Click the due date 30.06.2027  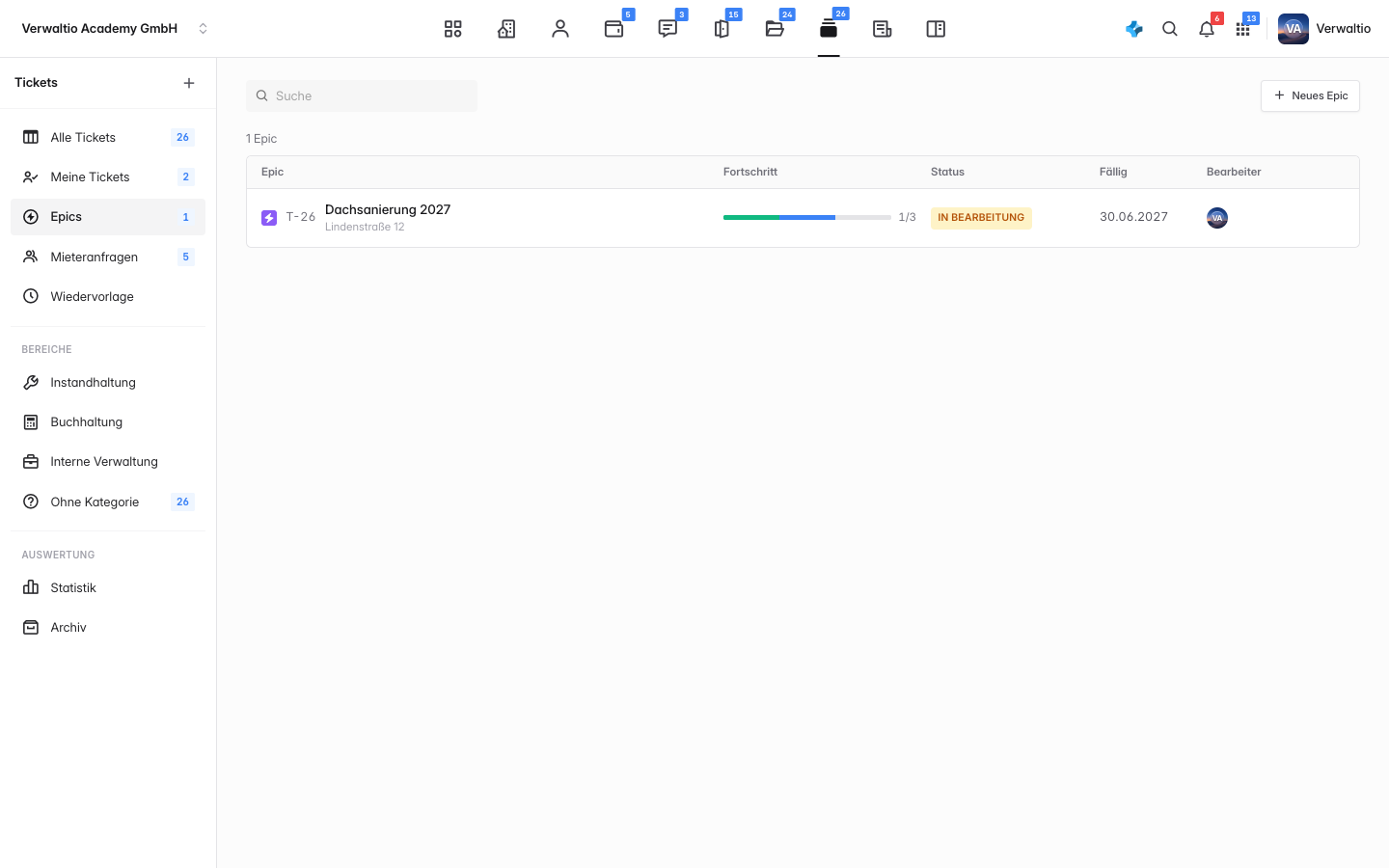tap(1133, 217)
